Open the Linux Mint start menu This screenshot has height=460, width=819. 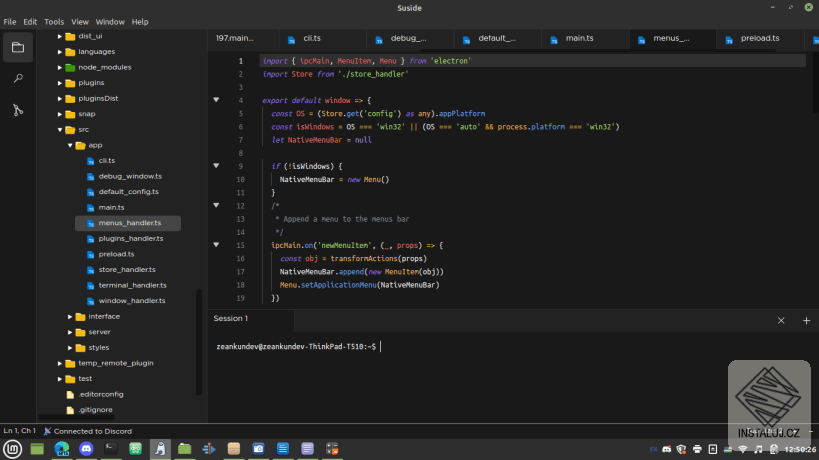(11, 450)
